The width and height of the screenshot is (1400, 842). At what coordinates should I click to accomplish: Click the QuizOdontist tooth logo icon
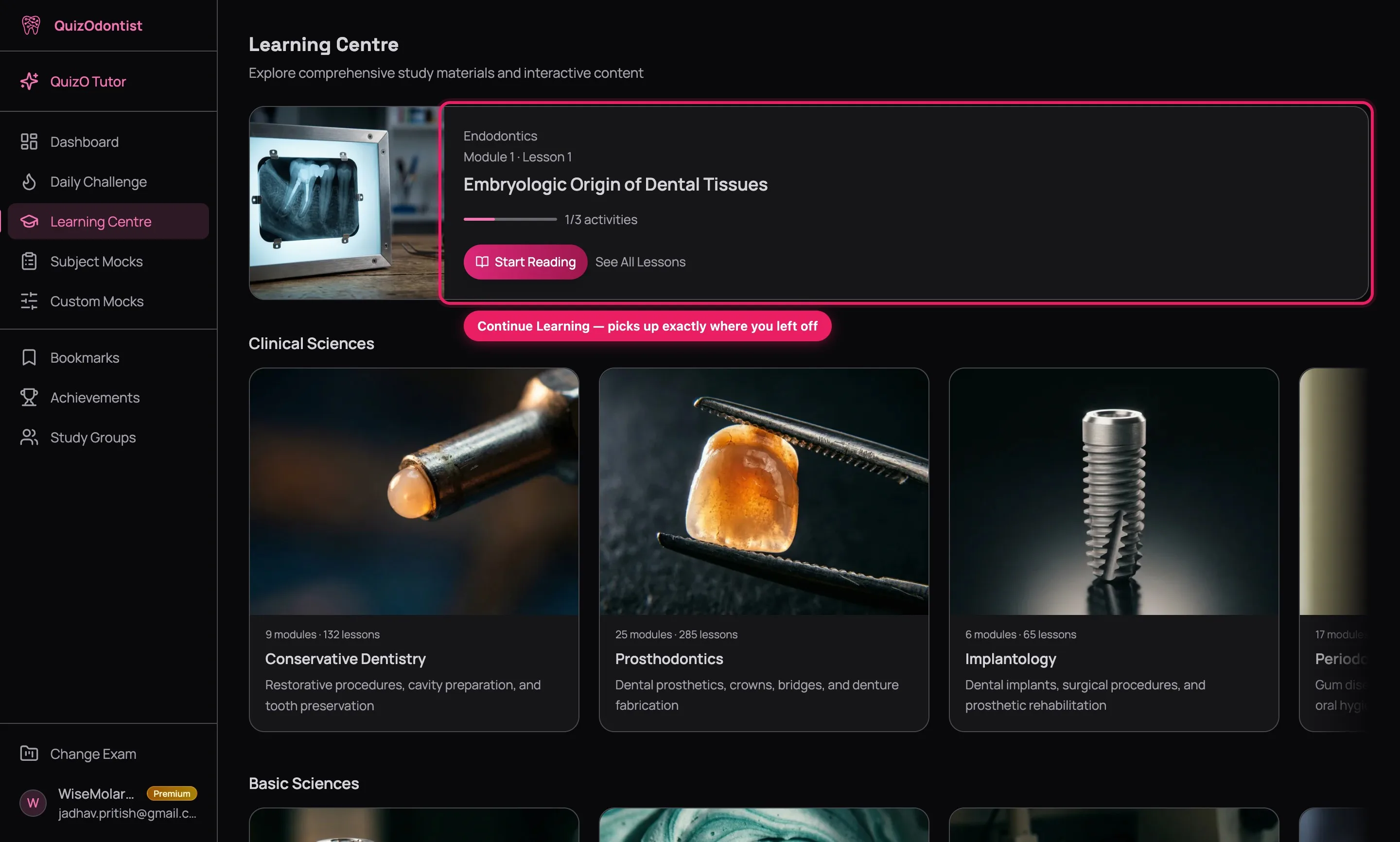click(x=31, y=25)
